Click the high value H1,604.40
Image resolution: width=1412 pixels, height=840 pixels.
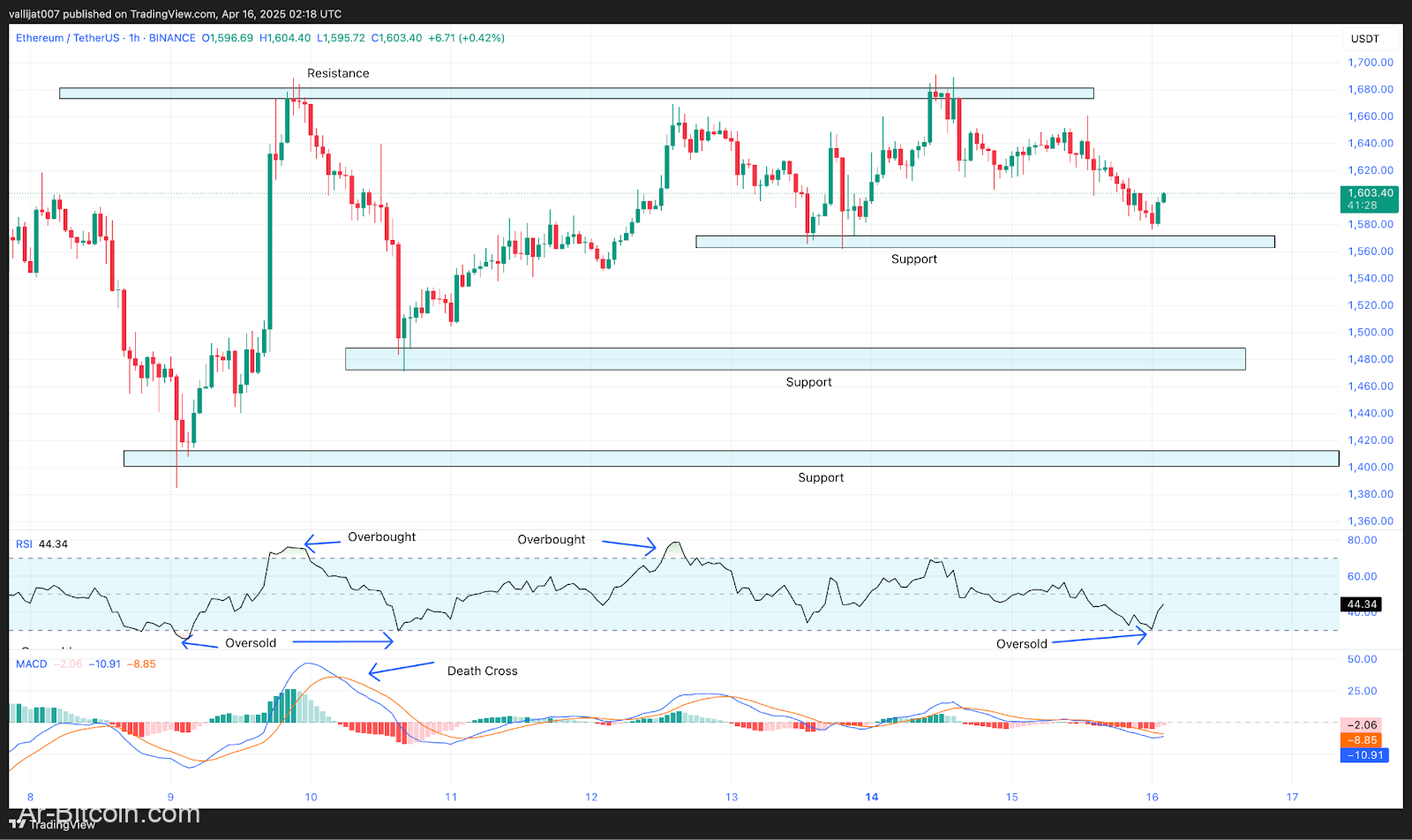click(x=285, y=38)
